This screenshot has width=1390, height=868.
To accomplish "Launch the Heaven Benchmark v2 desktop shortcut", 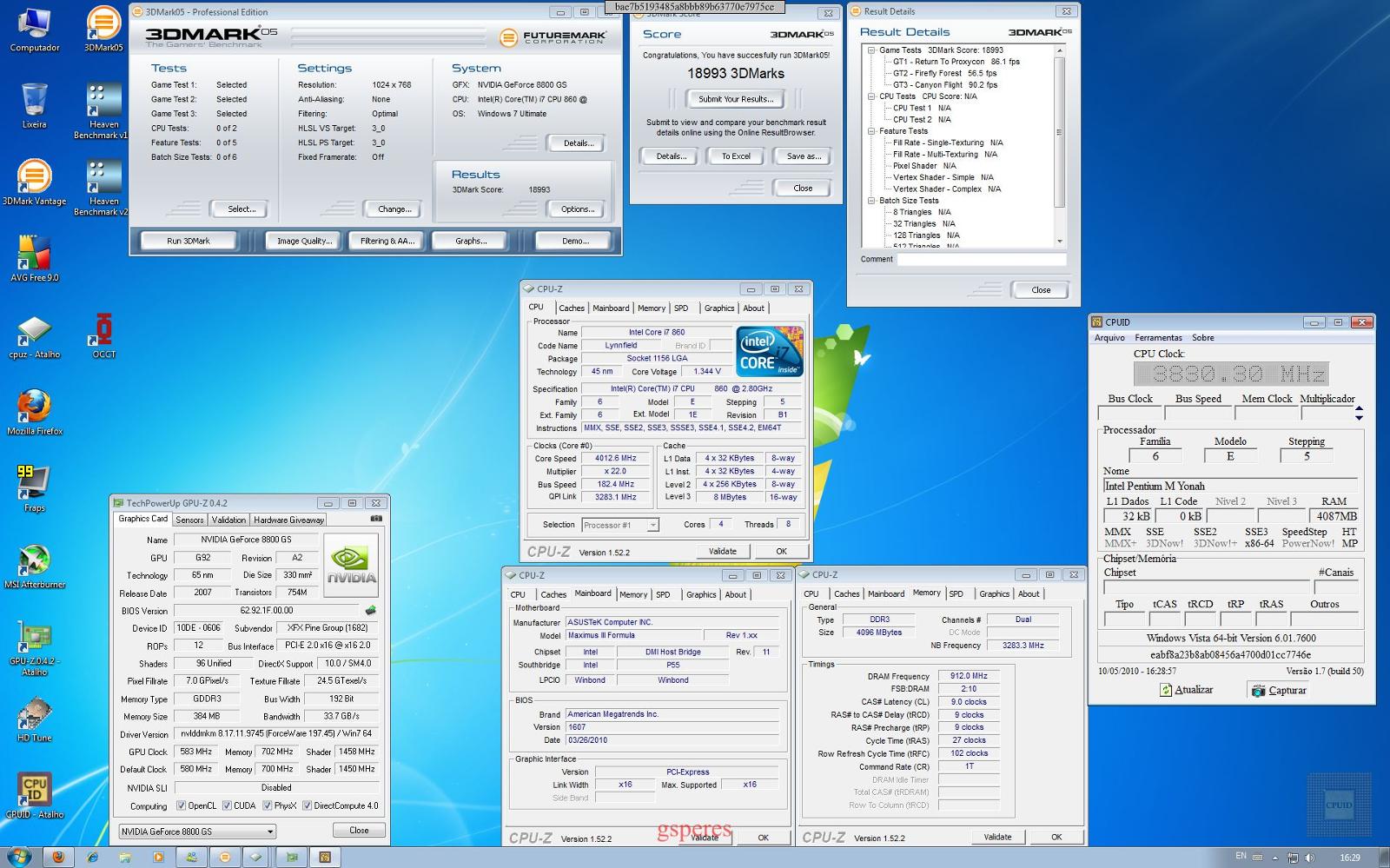I will (x=103, y=188).
